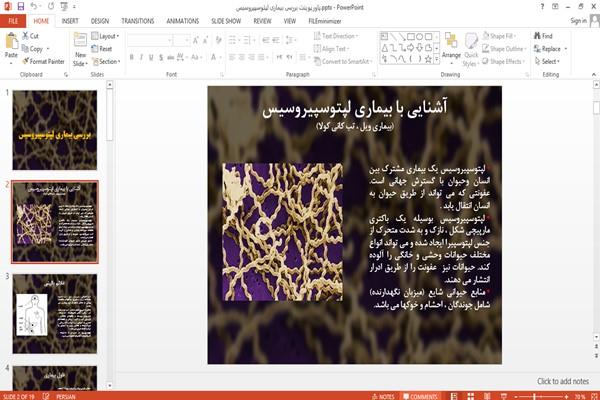Select the star shape in gallery
Viewport: 600px width, 400px height.
click(x=428, y=59)
